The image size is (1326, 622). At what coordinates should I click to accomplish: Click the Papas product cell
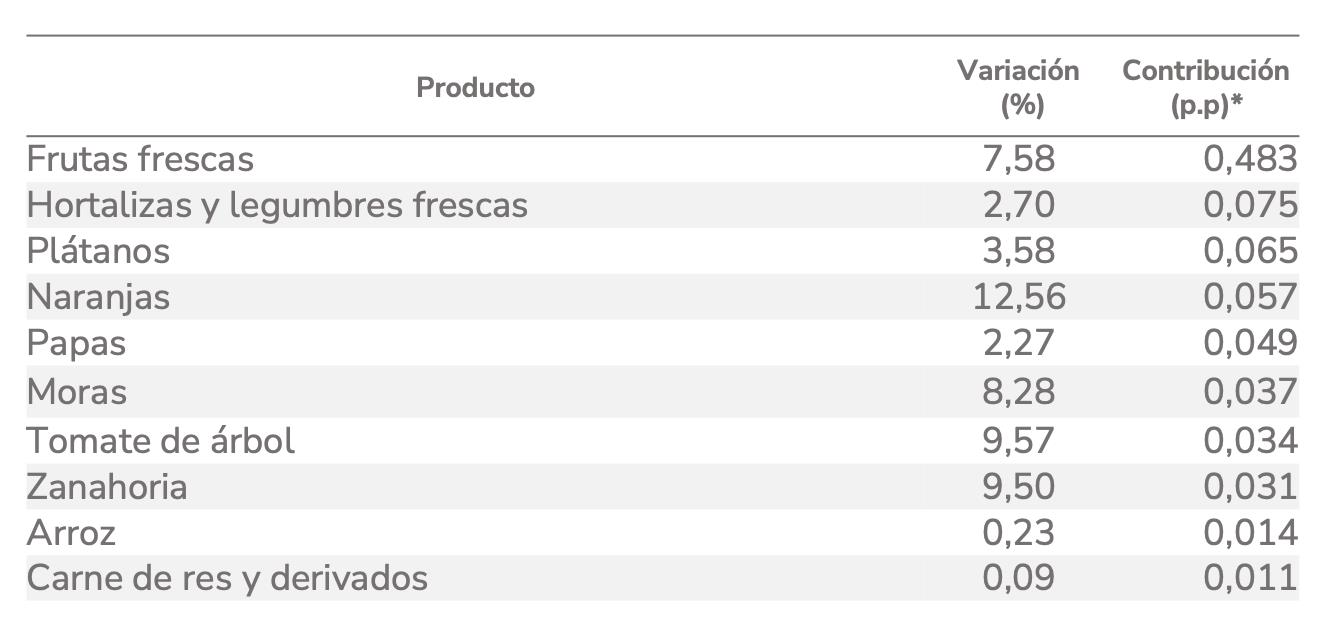pos(76,343)
